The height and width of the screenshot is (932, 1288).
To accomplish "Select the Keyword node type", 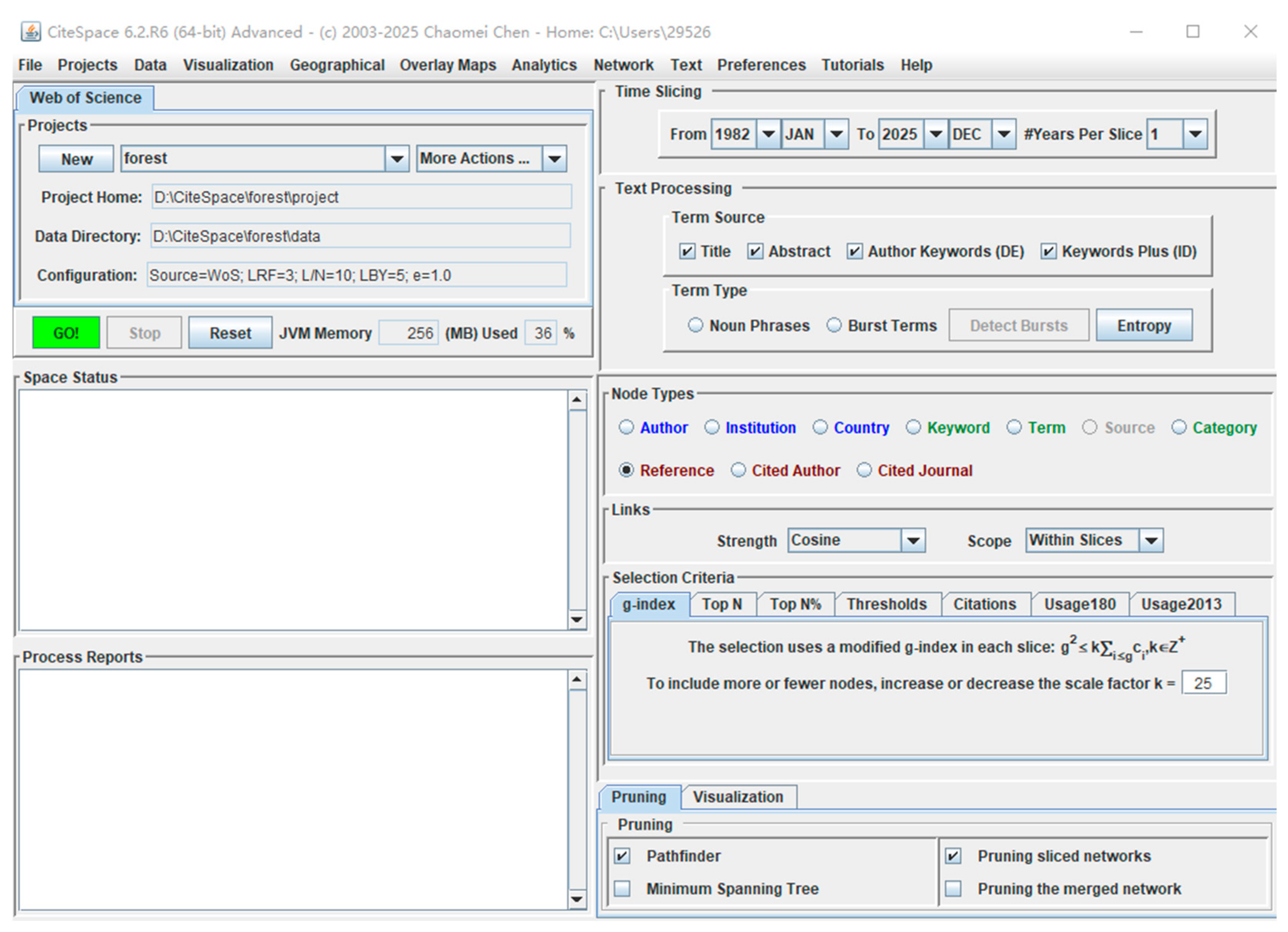I will click(913, 428).
